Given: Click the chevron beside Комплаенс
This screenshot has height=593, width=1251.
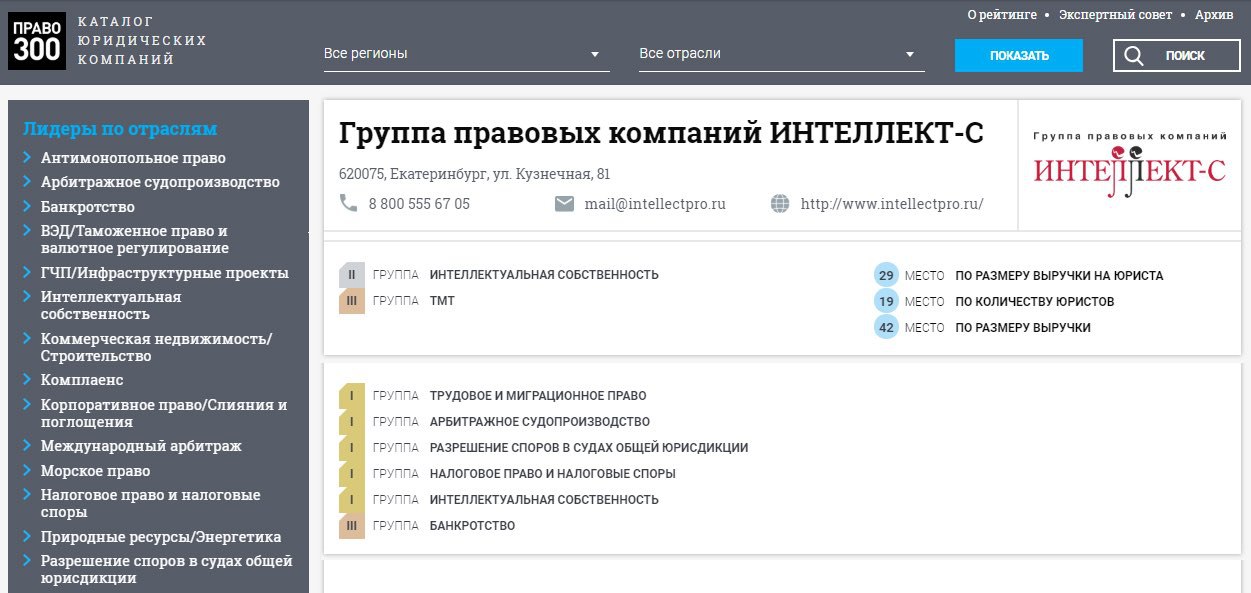Looking at the screenshot, I should pyautogui.click(x=28, y=381).
